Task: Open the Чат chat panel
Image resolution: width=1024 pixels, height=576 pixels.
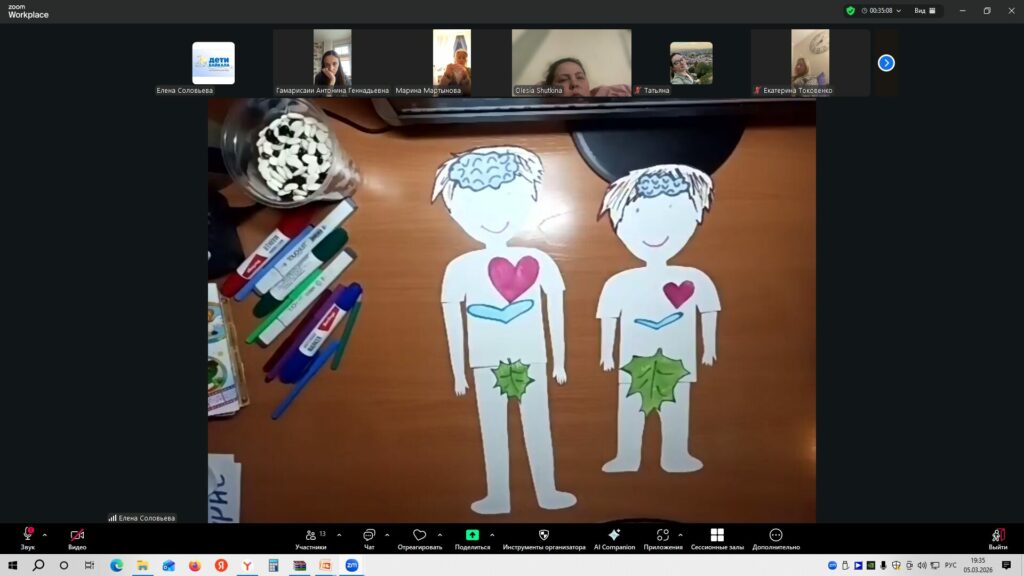Action: click(369, 536)
